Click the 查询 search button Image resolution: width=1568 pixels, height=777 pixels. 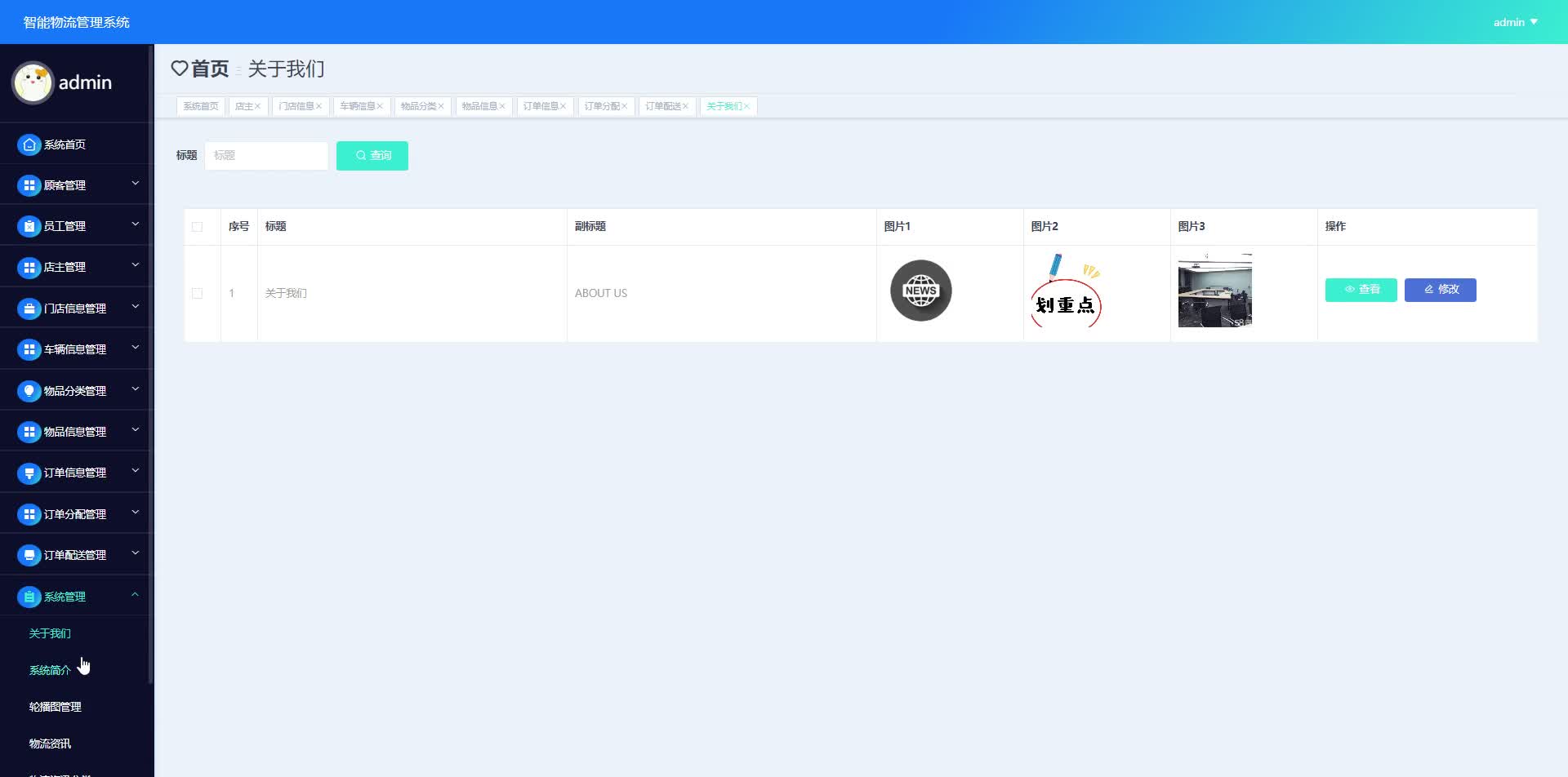372,155
